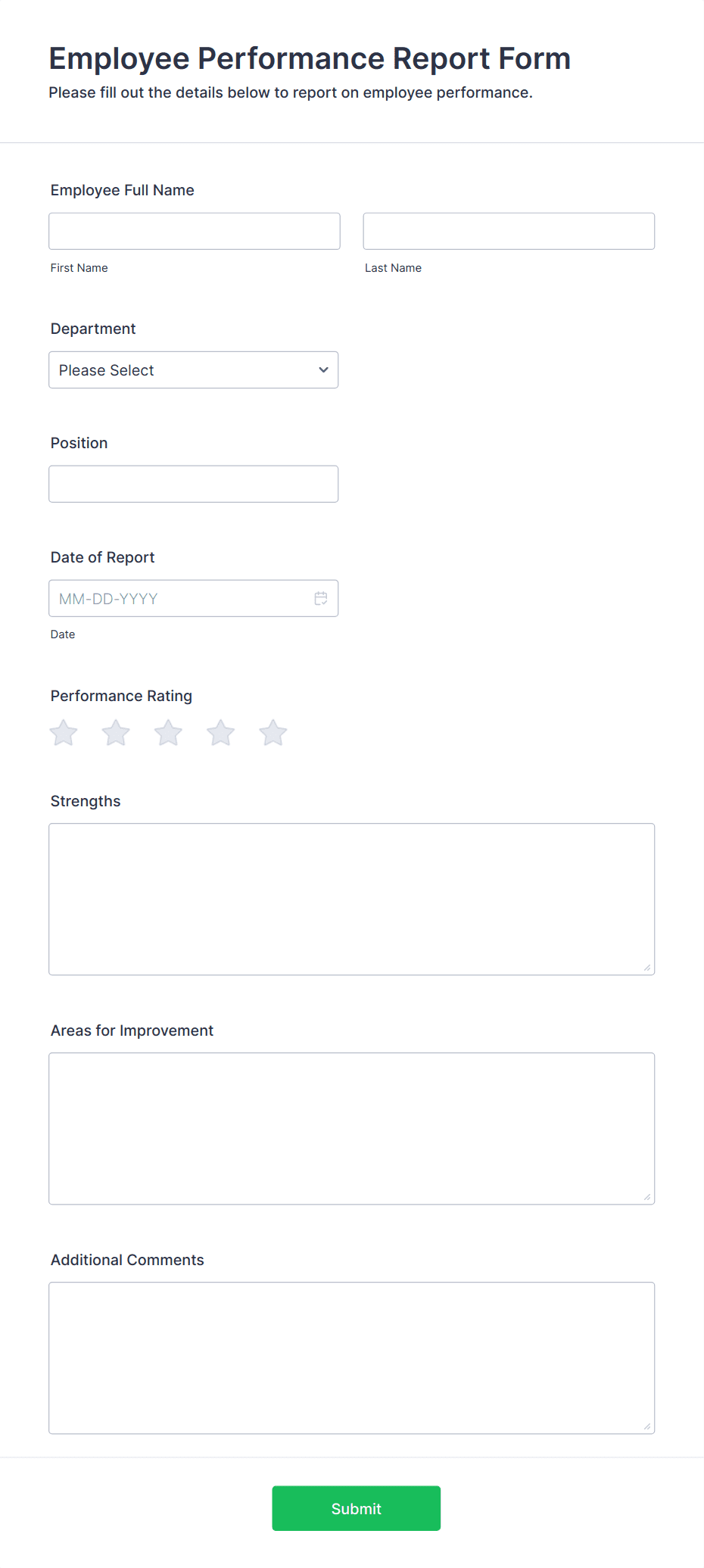Click the Please Select placeholder option
Screen dimensions: 704x1568
tap(107, 370)
